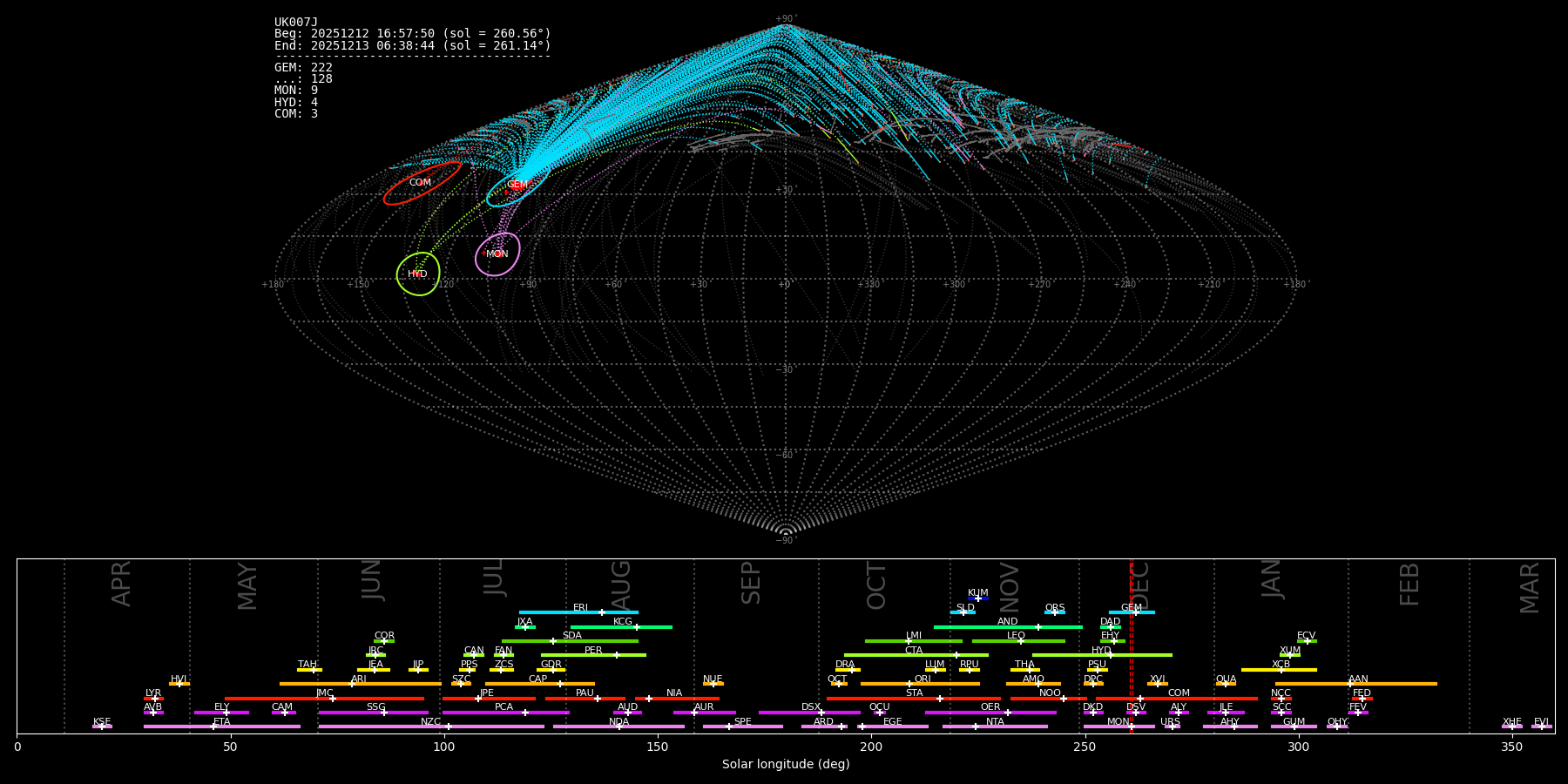This screenshot has width=1568, height=784.
Task: Click the COM shower label in timeline
Action: [1179, 693]
